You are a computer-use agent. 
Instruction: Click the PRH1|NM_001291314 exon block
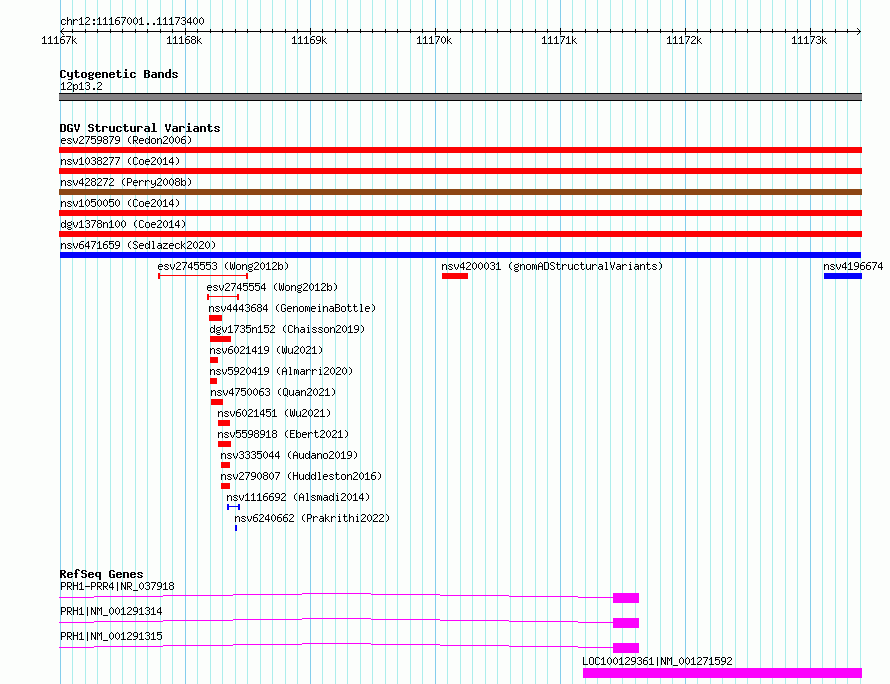[x=626, y=623]
